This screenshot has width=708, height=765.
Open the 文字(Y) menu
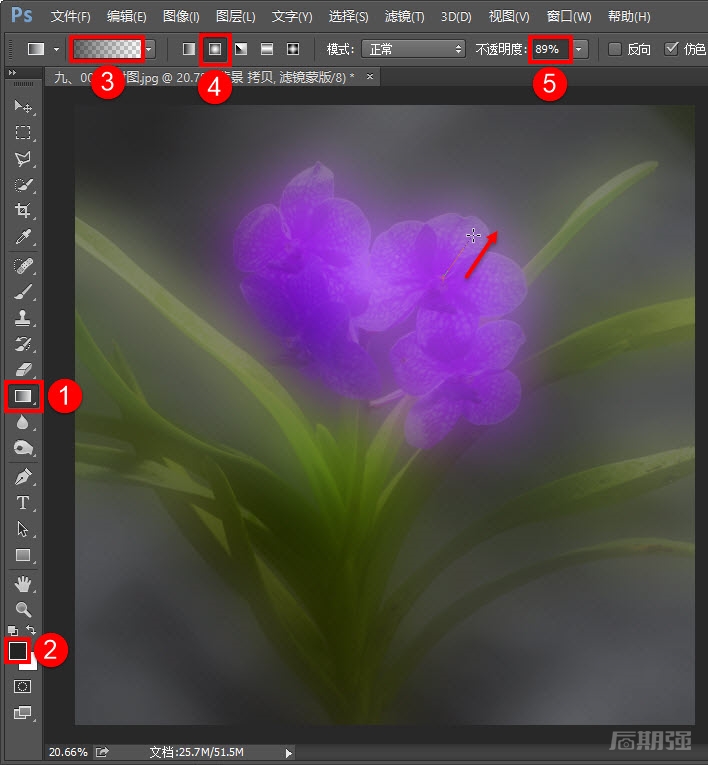[x=292, y=17]
